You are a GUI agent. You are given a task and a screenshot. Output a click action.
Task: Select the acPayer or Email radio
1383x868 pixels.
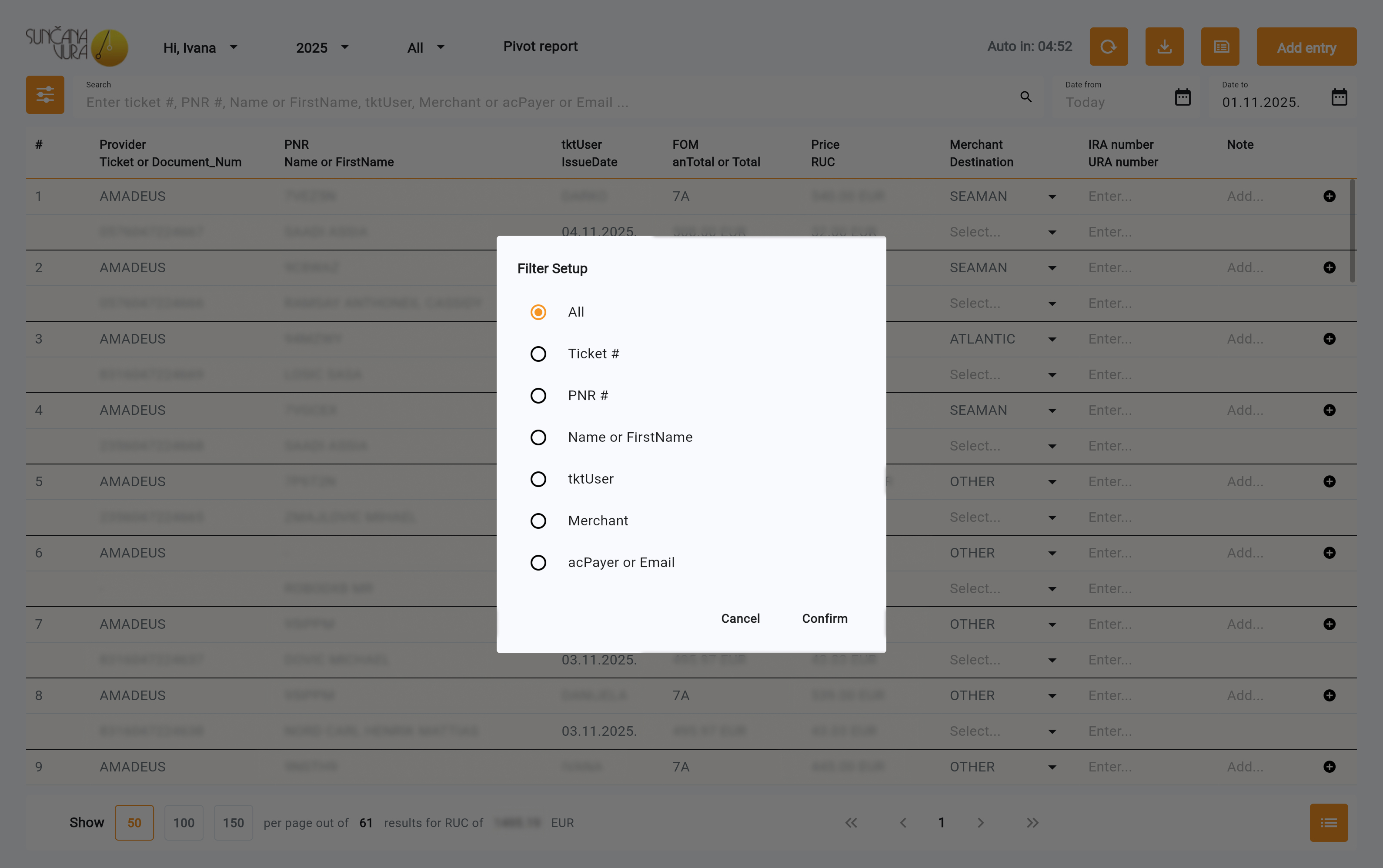(538, 563)
